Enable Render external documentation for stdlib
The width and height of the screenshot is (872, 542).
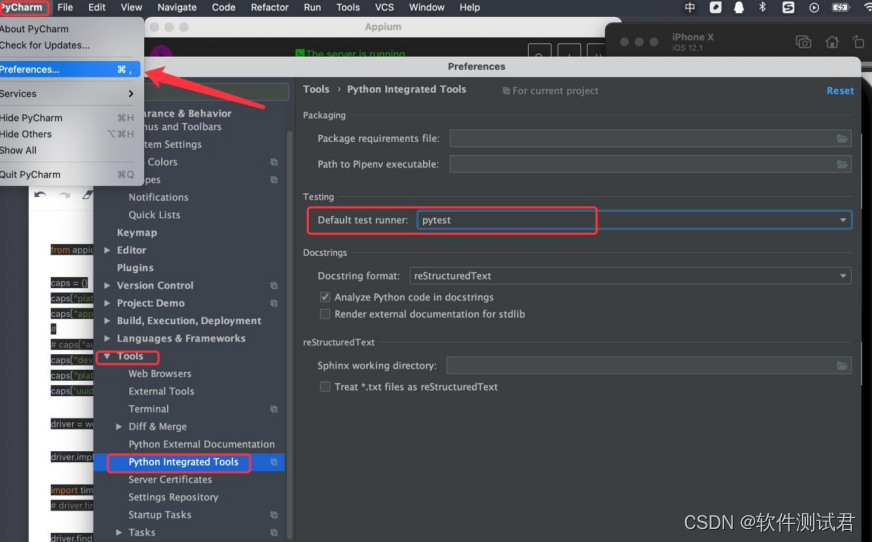pos(325,314)
